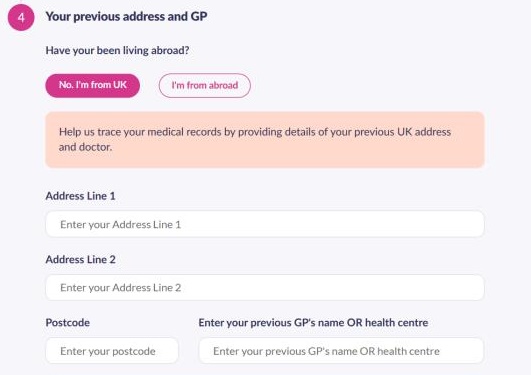The image size is (531, 375).
Task: Pick the outlined abroad residency pill button
Action: click(205, 86)
